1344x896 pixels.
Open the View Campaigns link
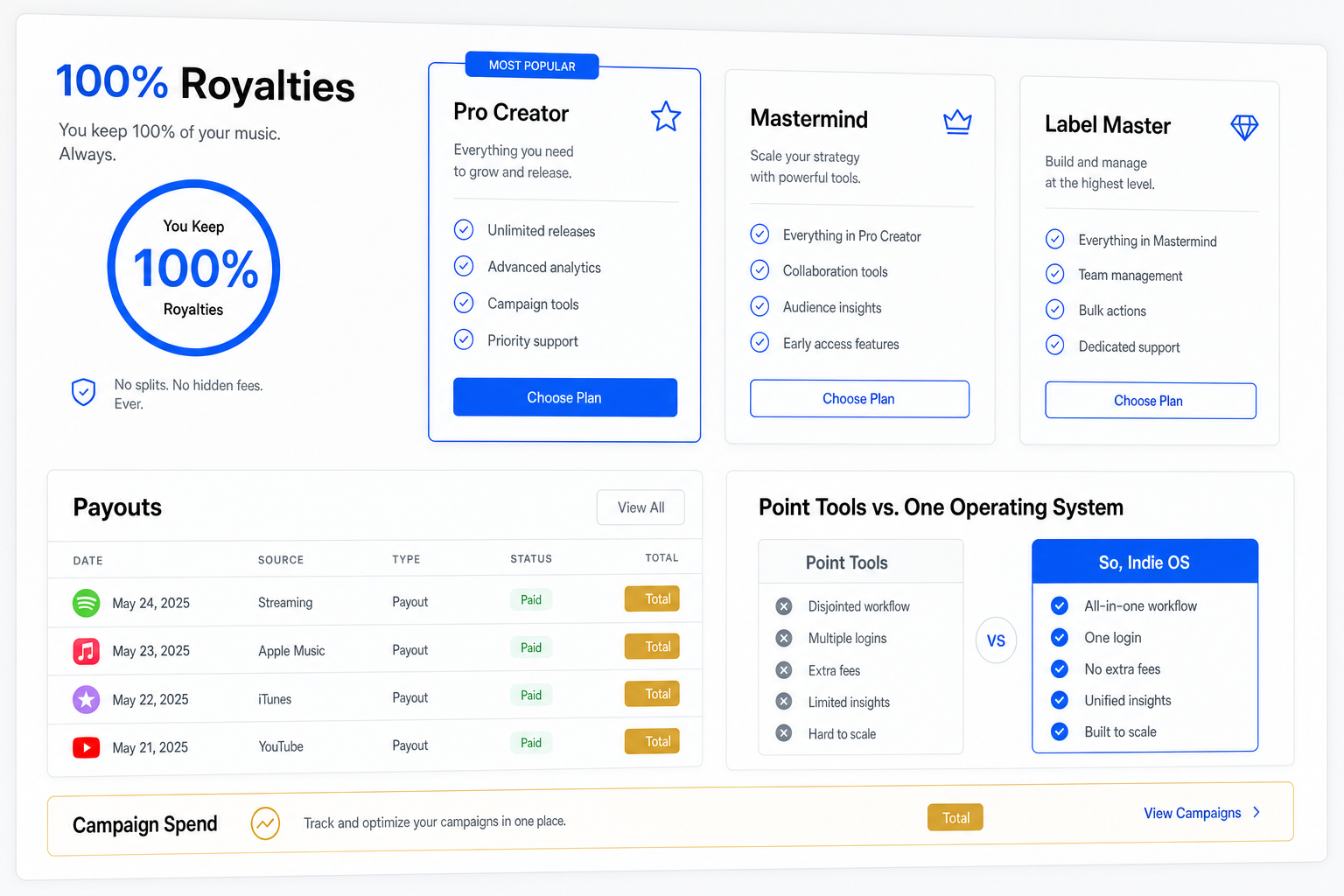pos(1193,813)
